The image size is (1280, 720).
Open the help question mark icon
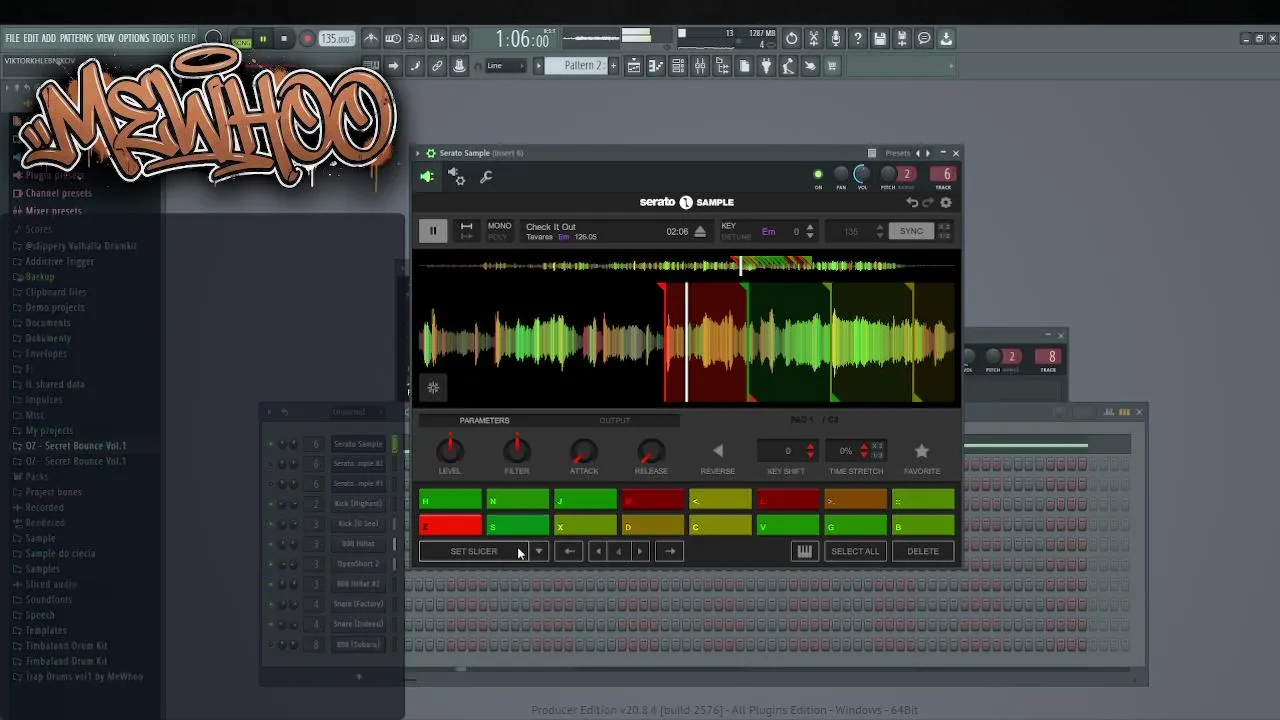tap(858, 39)
